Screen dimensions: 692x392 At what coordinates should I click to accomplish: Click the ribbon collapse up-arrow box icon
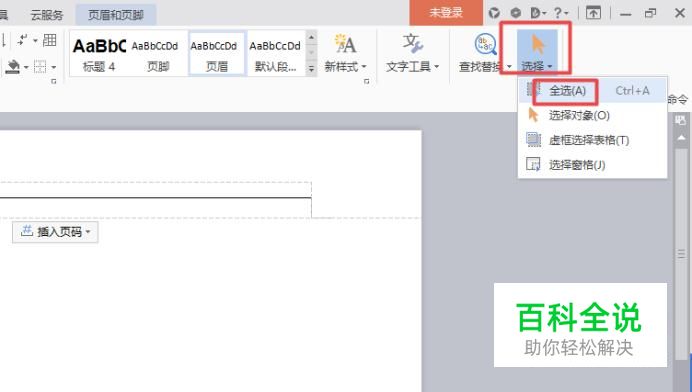(593, 13)
